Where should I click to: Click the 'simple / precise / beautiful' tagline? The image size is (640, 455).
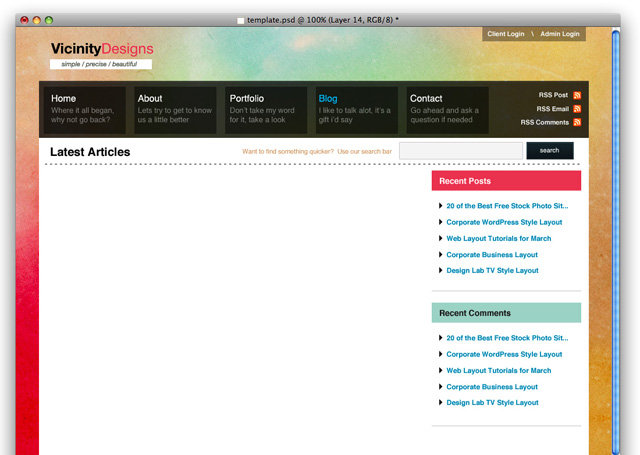(x=99, y=64)
